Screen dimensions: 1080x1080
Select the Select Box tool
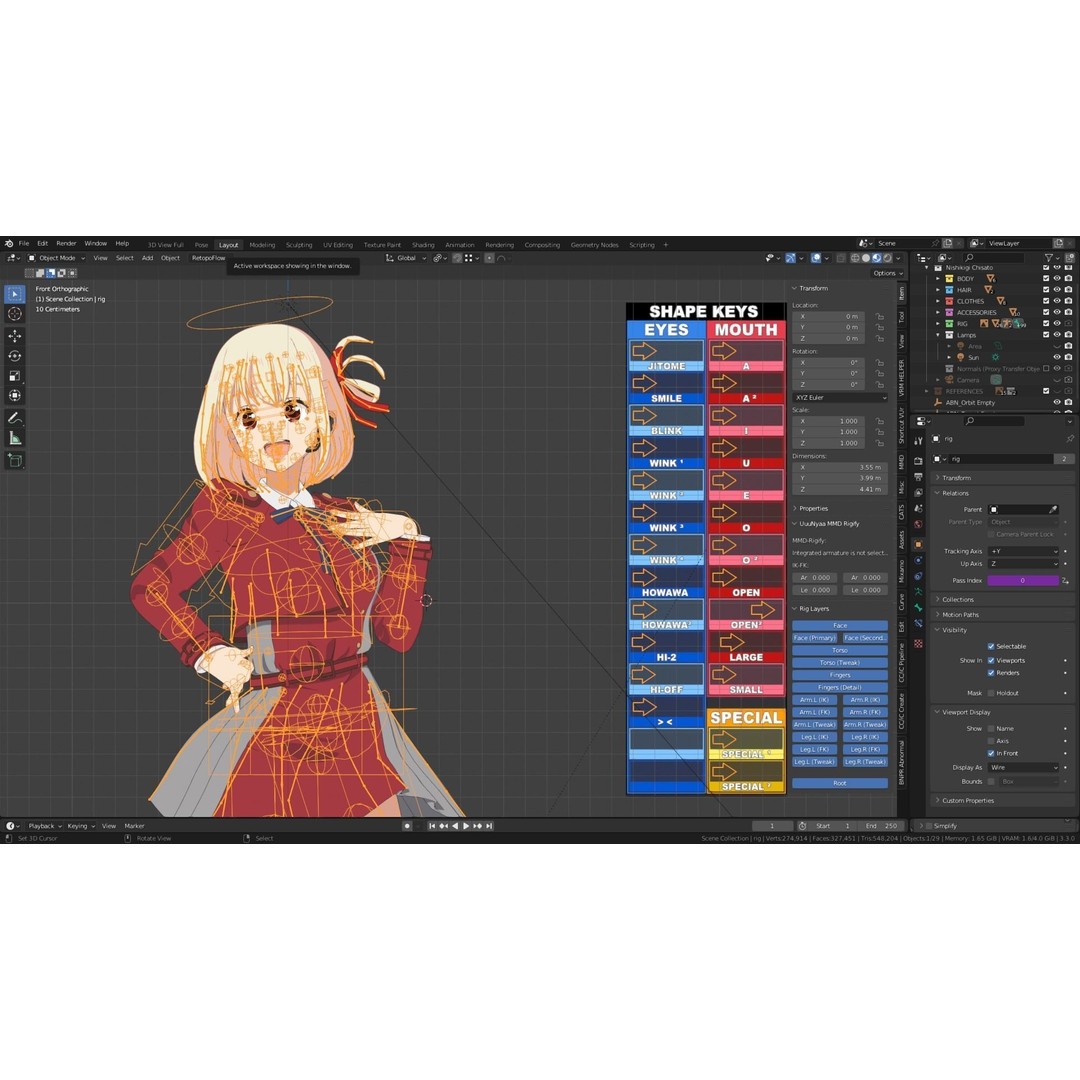click(x=14, y=294)
